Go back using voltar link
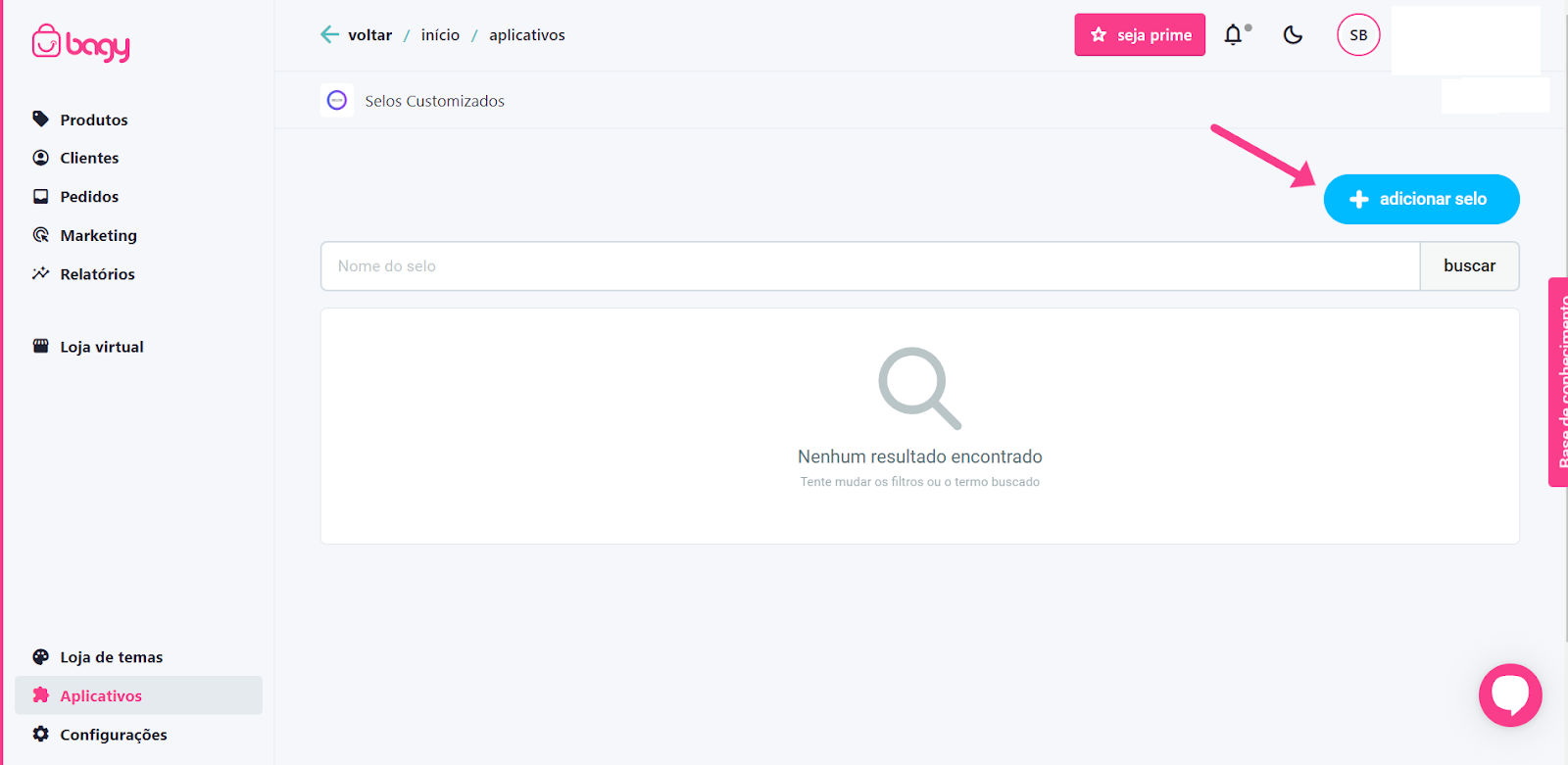1568x765 pixels. click(369, 35)
